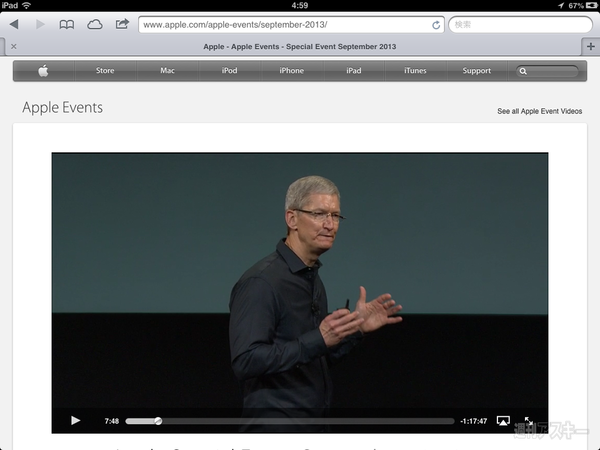600x450 pixels.
Task: Click the Apple logo in navigation bar
Action: (x=43, y=71)
